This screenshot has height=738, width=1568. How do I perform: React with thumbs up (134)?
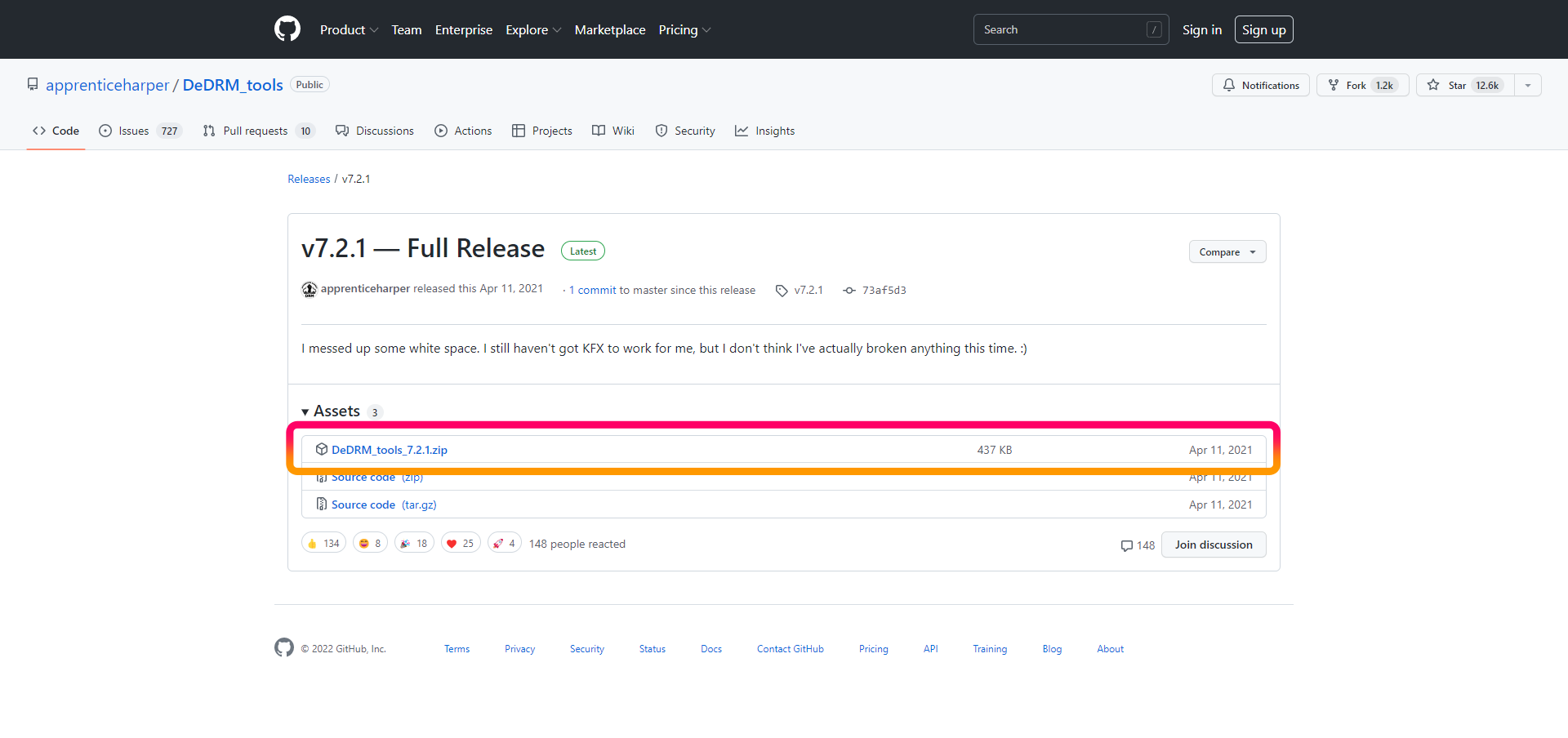324,543
